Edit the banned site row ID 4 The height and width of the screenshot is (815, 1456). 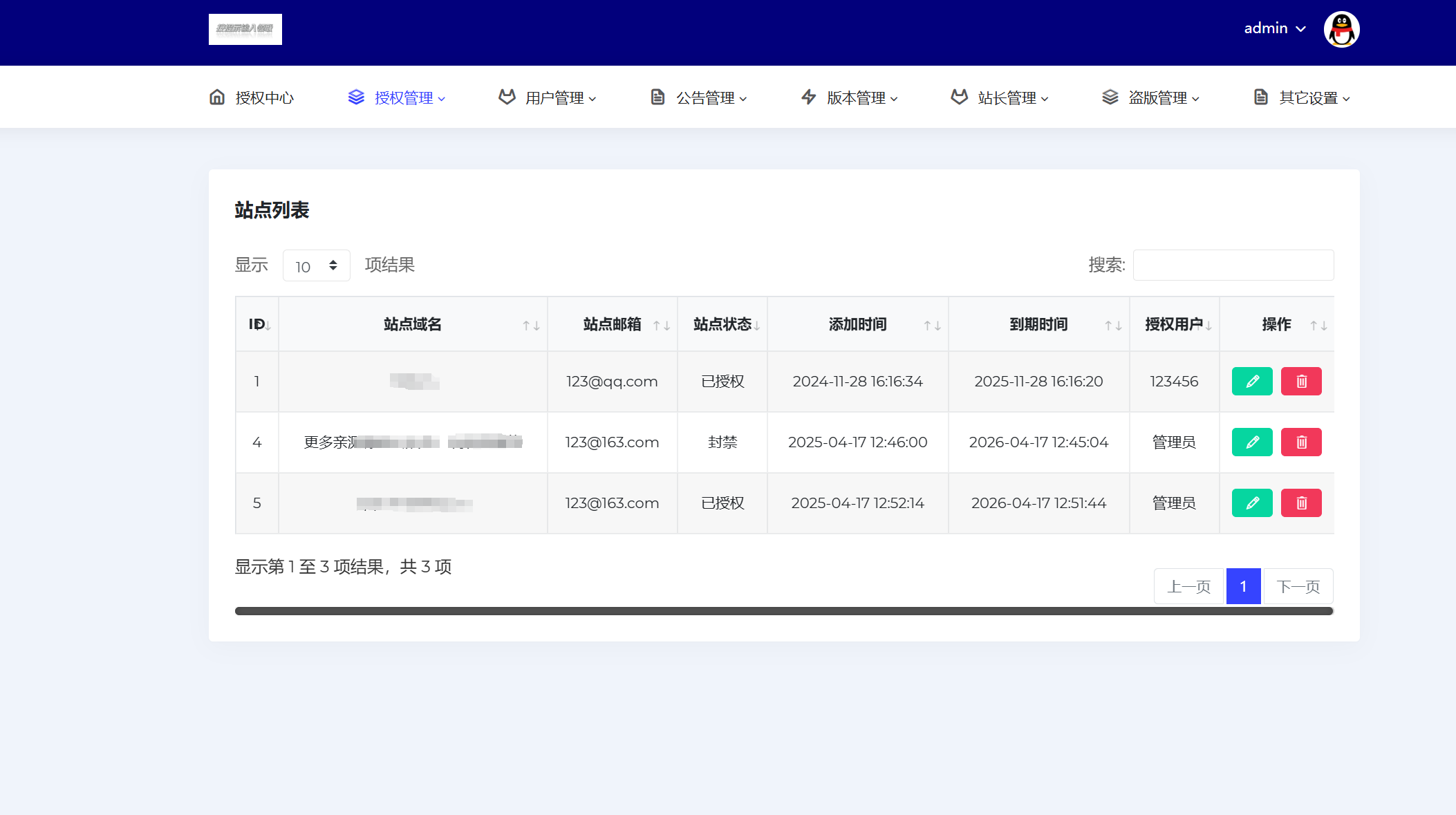[x=1251, y=442]
